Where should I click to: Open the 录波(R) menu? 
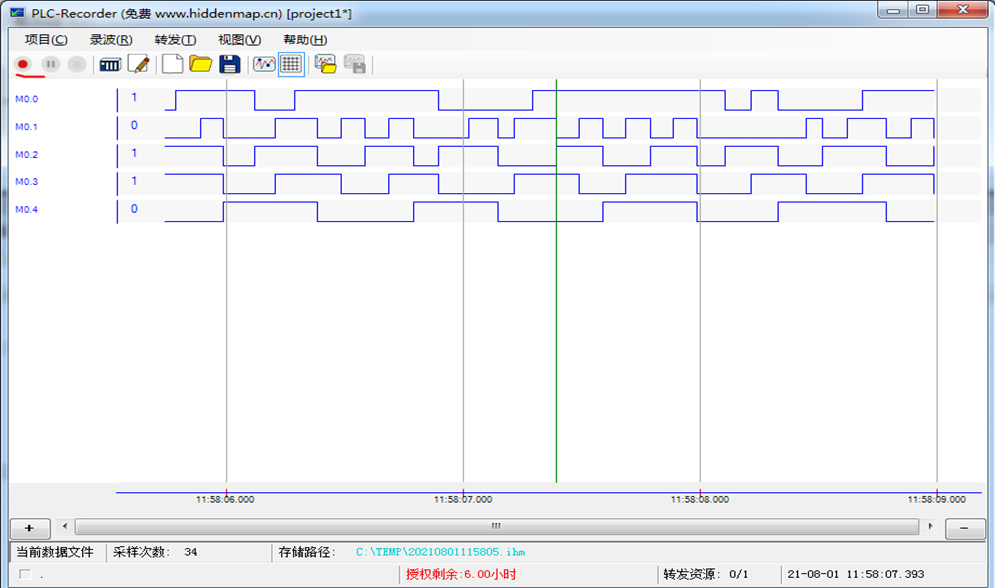111,40
